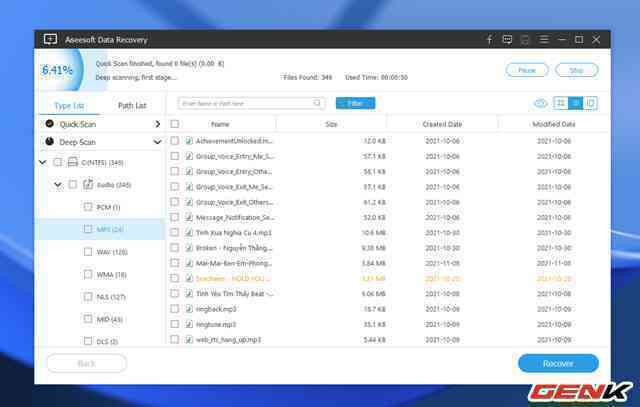Click the save icon in title bar
This screenshot has height=407, width=640.
pyautogui.click(x=525, y=40)
